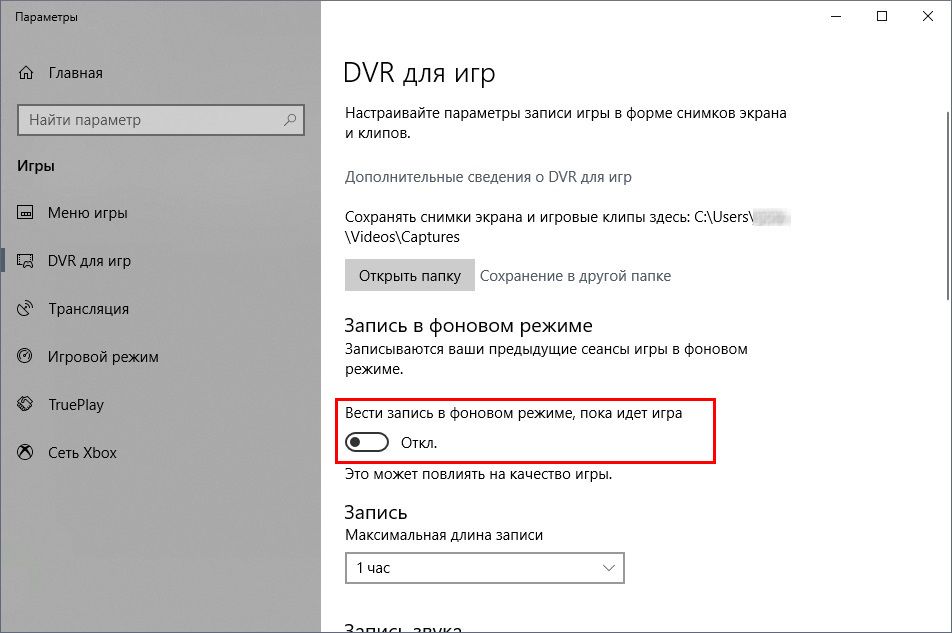Image resolution: width=952 pixels, height=633 pixels.
Task: Click the Игровой режим gauge icon
Action: pyautogui.click(x=26, y=357)
